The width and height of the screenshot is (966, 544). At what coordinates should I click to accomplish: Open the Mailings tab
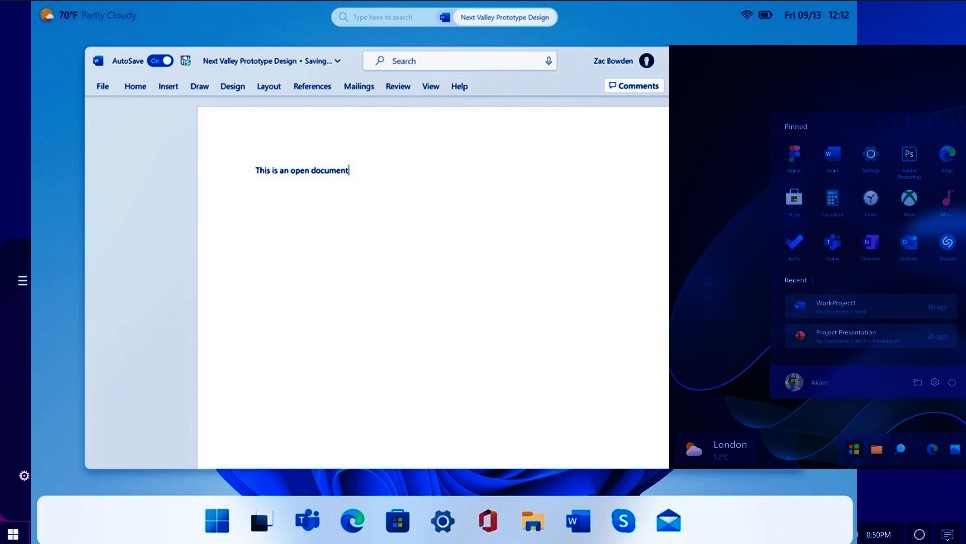(x=358, y=86)
